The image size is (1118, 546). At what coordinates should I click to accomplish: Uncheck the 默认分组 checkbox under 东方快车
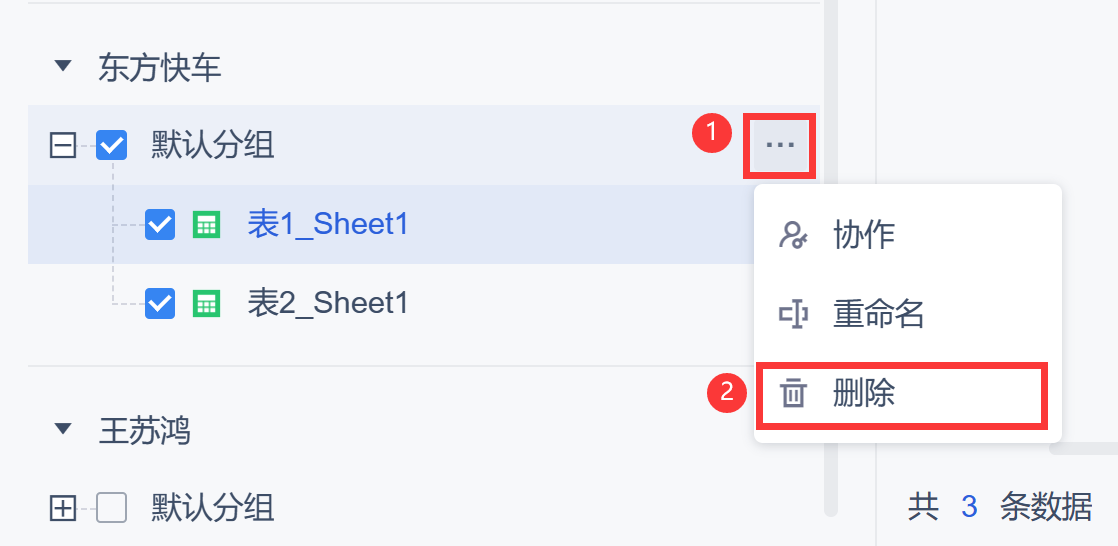point(111,146)
